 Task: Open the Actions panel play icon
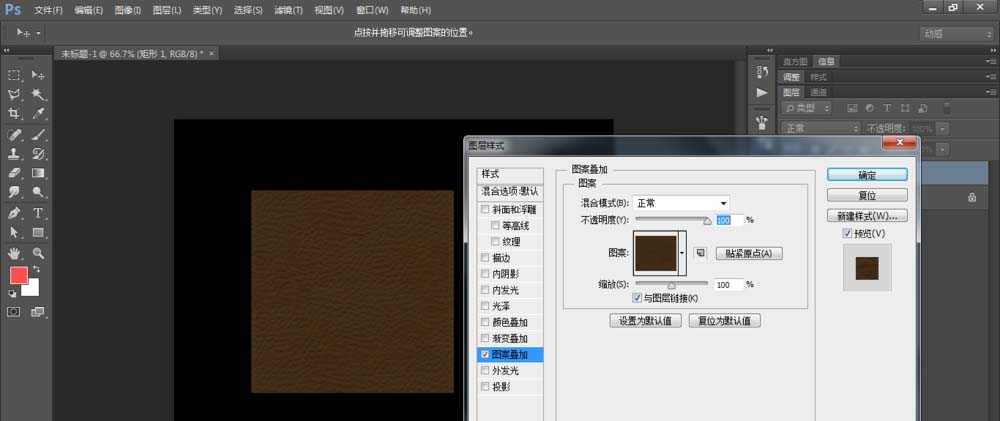coord(761,93)
